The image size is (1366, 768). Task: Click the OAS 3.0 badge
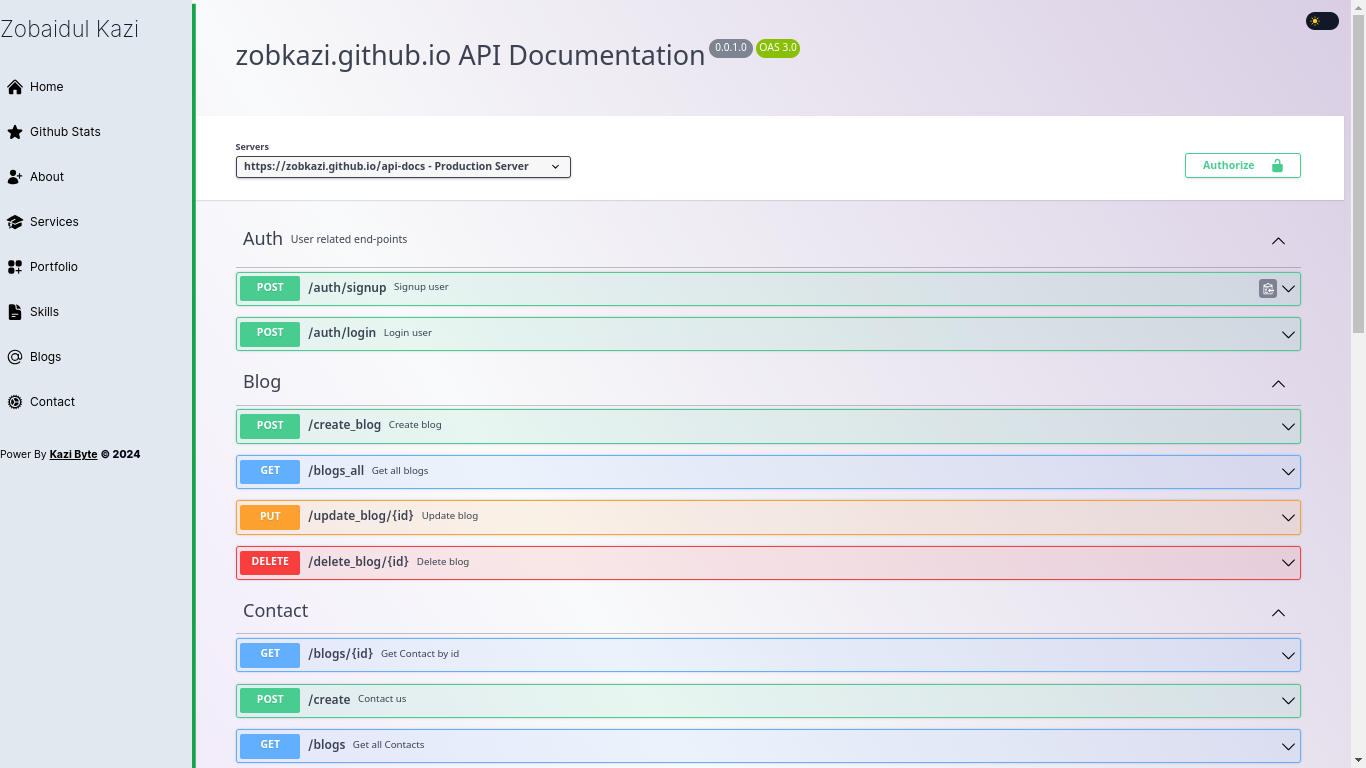(778, 48)
